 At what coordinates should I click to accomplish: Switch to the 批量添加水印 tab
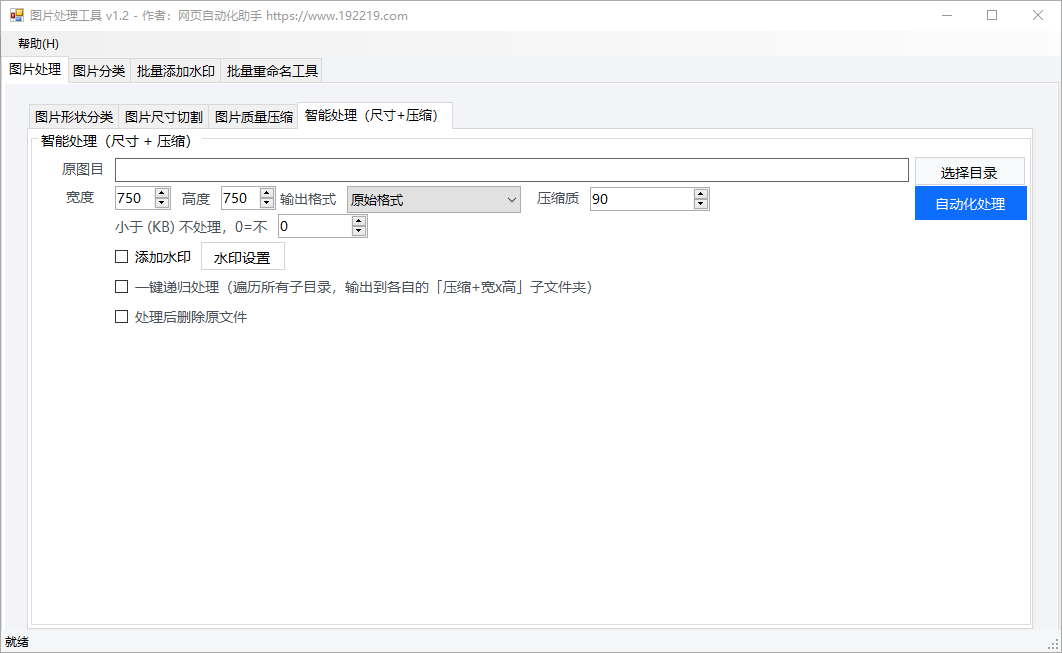[x=176, y=71]
